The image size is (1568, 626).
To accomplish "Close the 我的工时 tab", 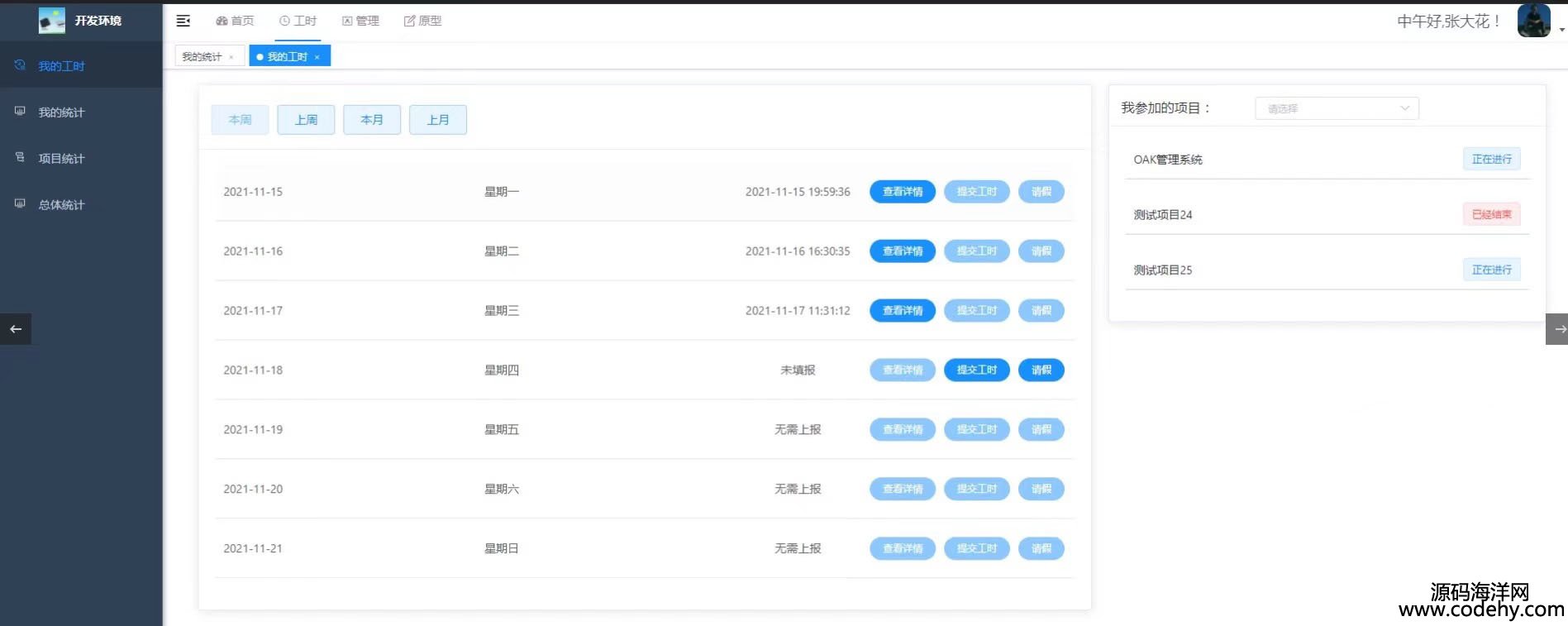I will coord(317,57).
